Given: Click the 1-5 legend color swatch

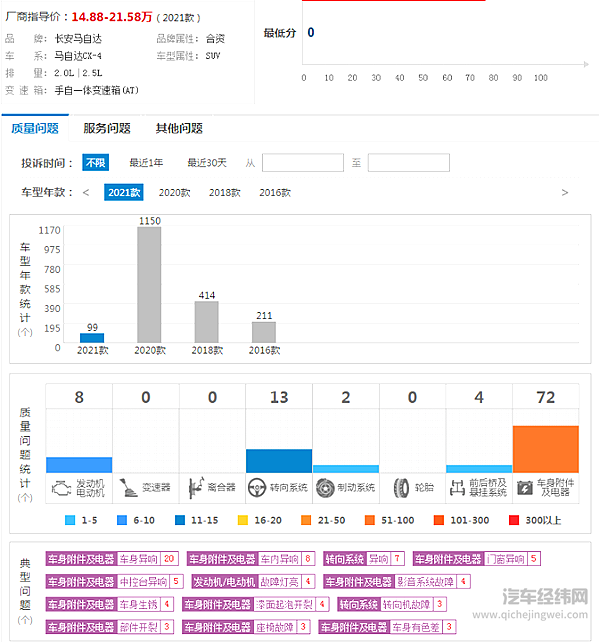Looking at the screenshot, I should click(70, 520).
